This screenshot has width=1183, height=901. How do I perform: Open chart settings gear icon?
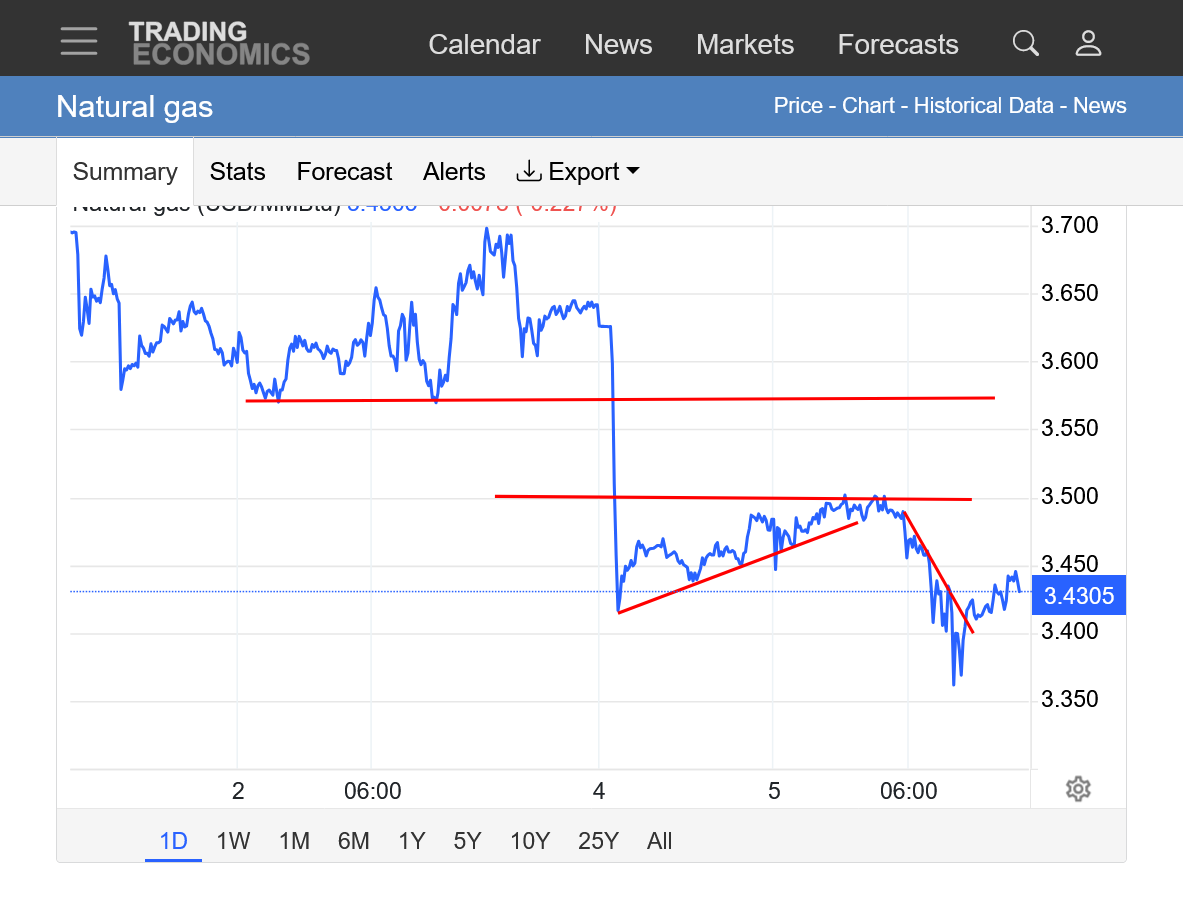click(1077, 789)
